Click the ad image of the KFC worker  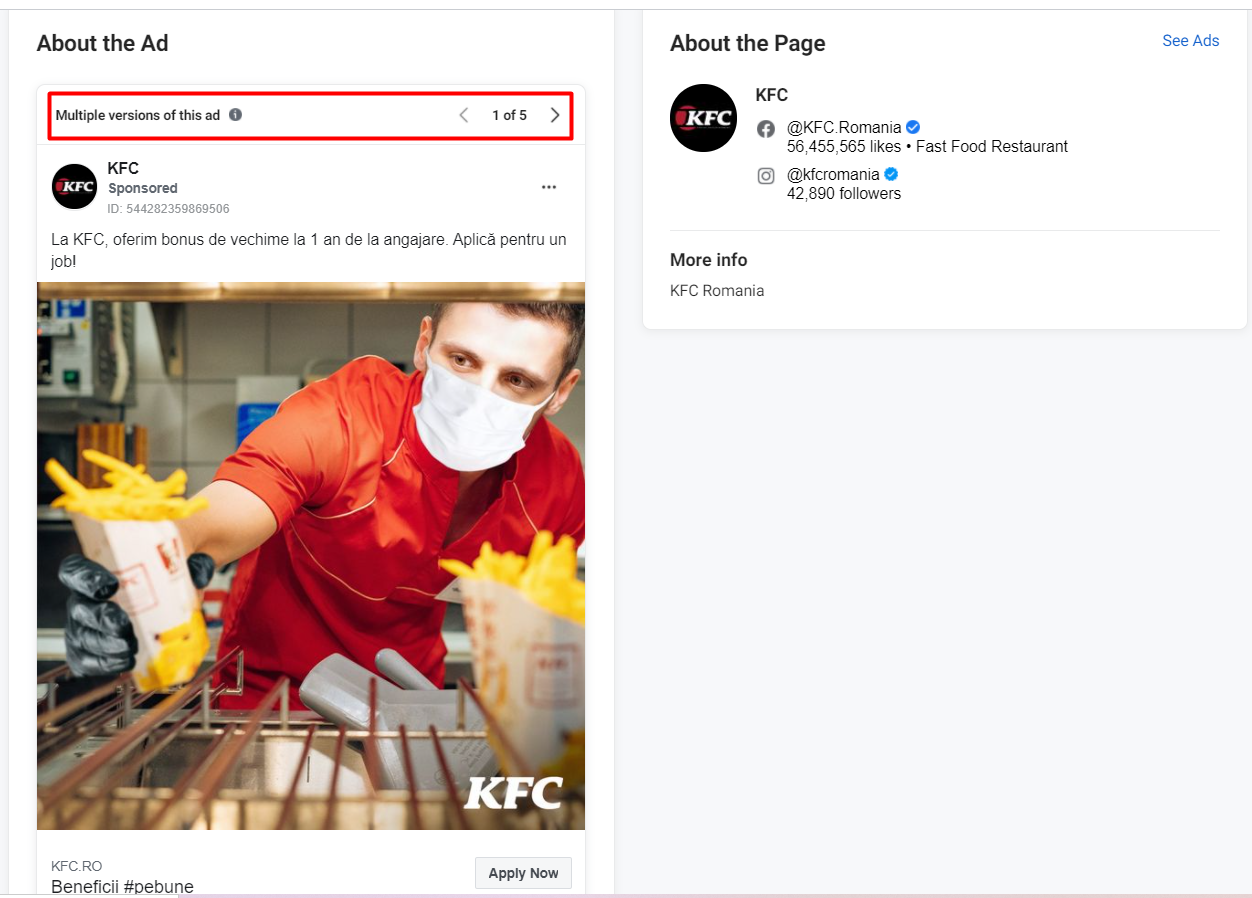click(x=311, y=555)
